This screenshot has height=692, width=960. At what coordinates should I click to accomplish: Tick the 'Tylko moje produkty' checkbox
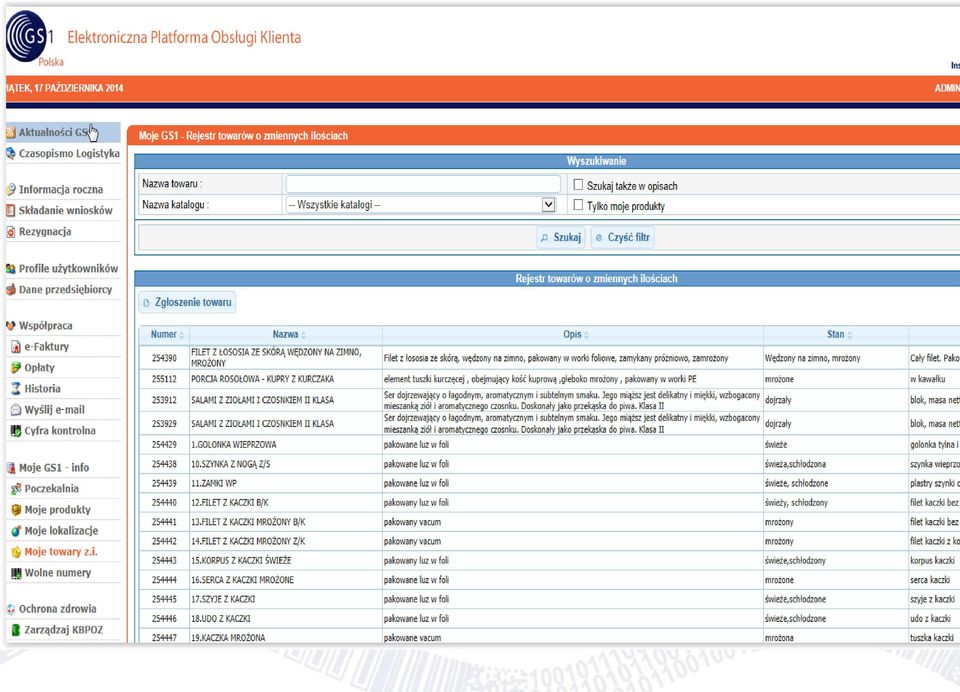click(578, 205)
